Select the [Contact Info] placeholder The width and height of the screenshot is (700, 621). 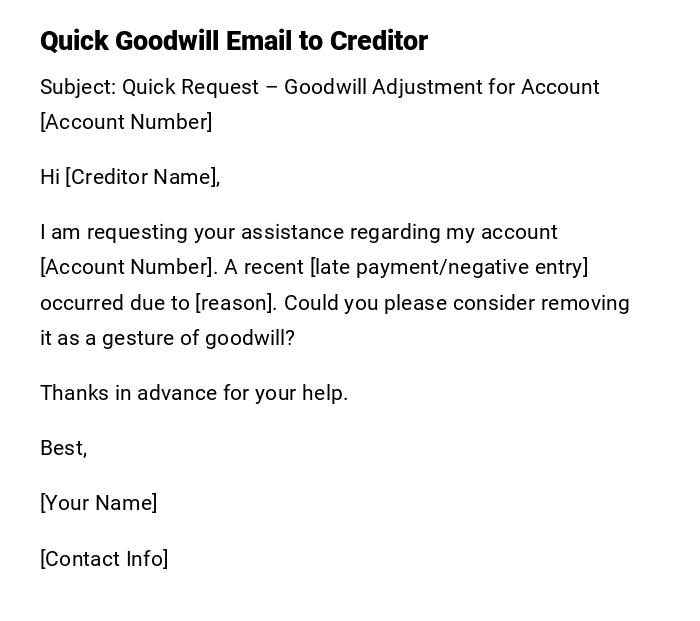[104, 559]
